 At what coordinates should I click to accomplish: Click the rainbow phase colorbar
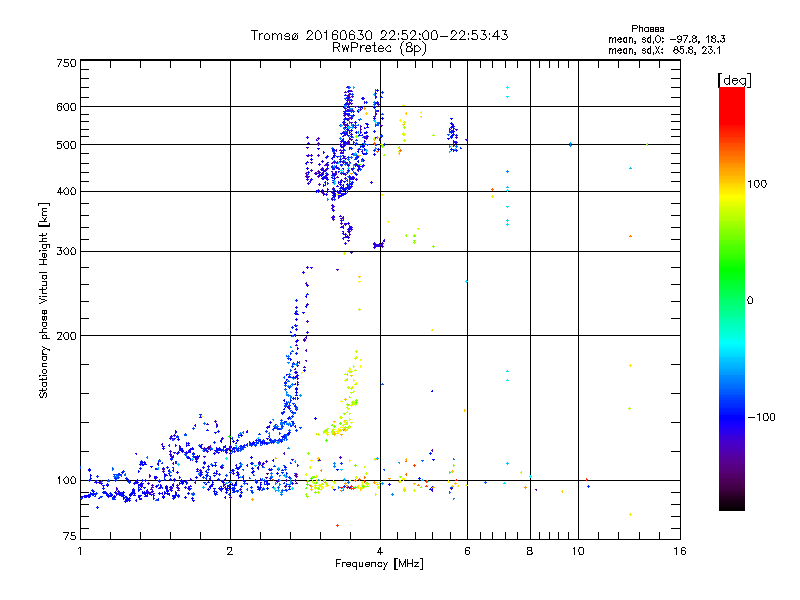tap(732, 299)
